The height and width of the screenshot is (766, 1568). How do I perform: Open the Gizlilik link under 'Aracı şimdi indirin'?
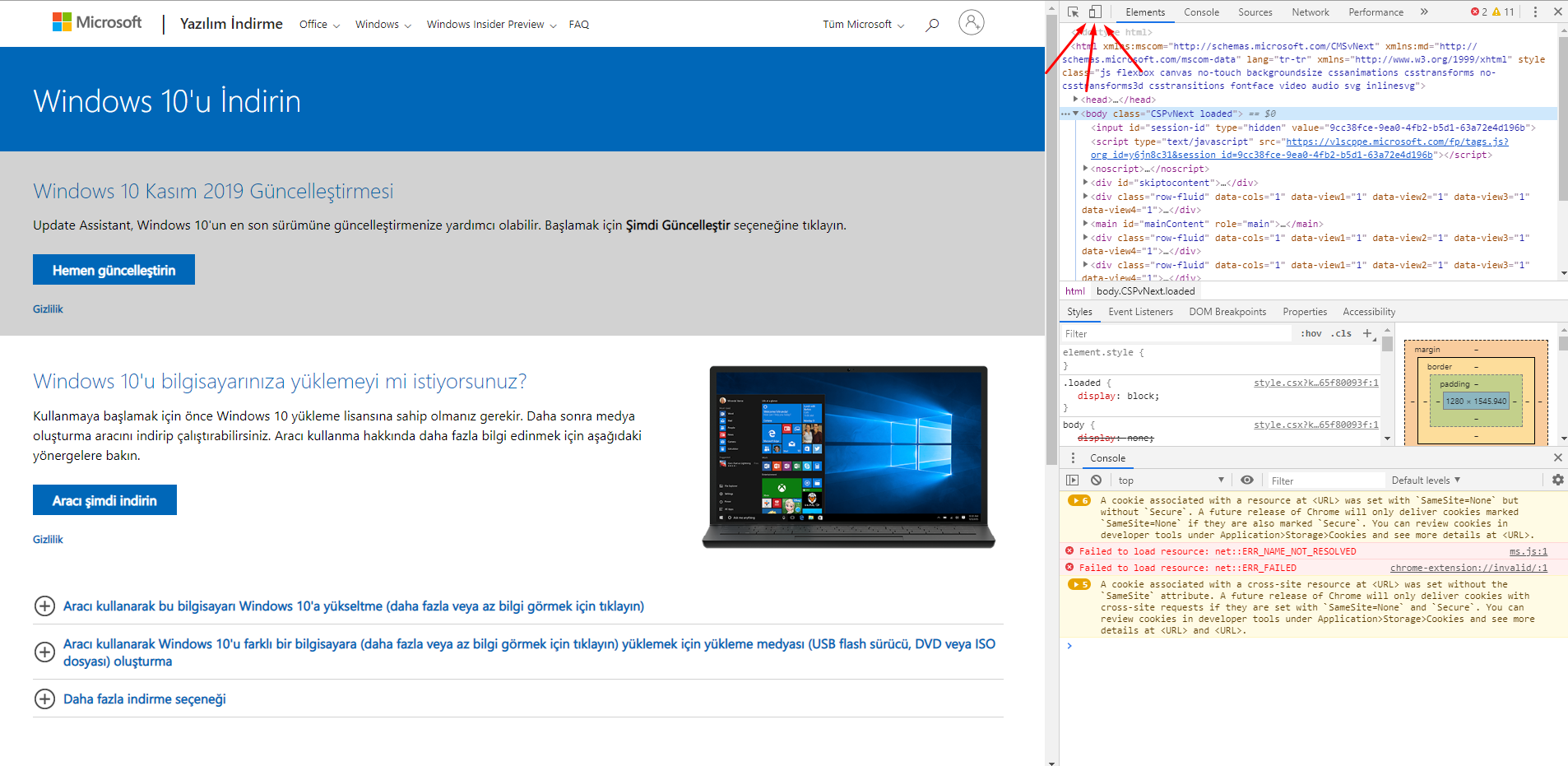(x=48, y=540)
